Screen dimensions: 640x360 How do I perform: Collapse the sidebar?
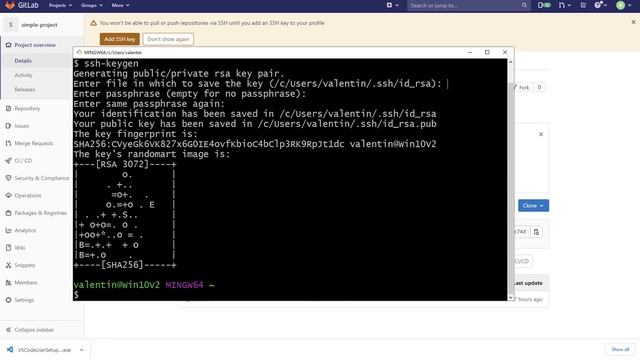click(30, 330)
